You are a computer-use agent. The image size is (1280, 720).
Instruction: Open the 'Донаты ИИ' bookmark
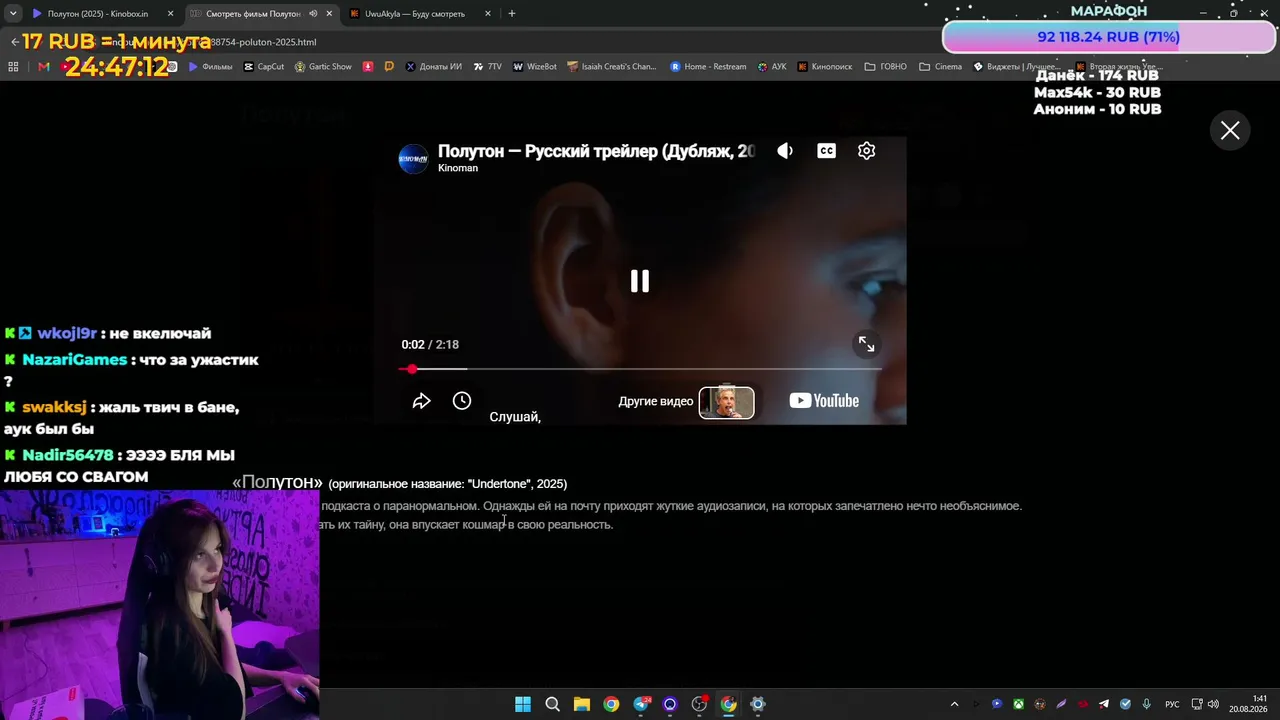coord(433,67)
